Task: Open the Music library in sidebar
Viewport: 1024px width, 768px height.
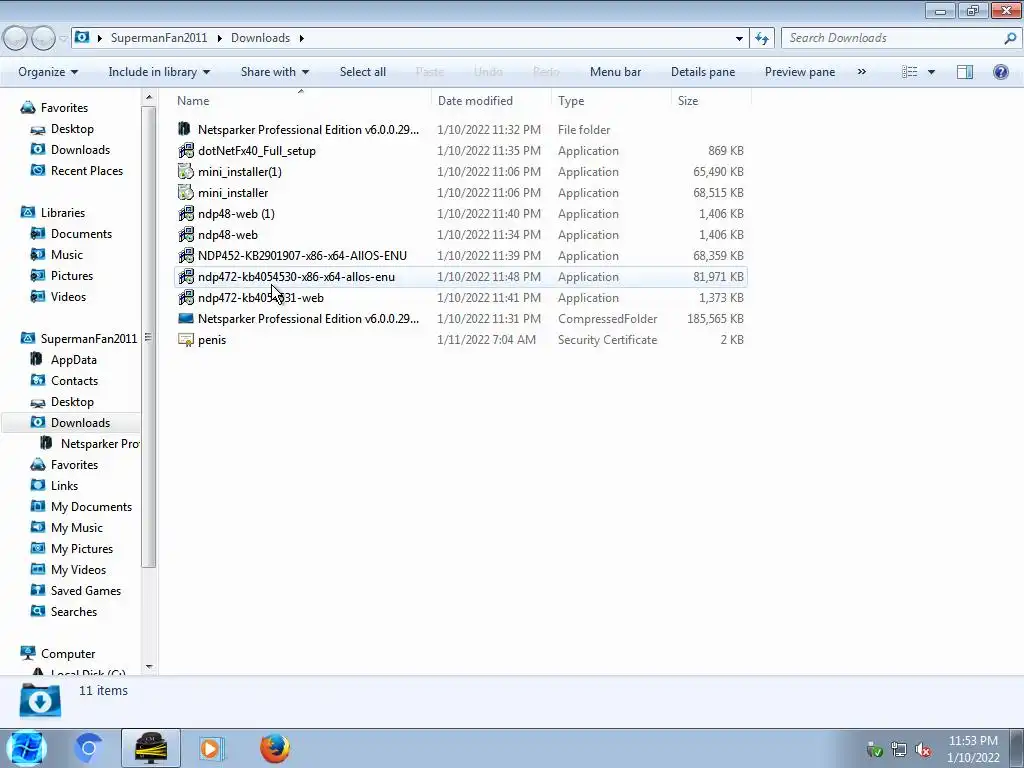Action: point(67,255)
